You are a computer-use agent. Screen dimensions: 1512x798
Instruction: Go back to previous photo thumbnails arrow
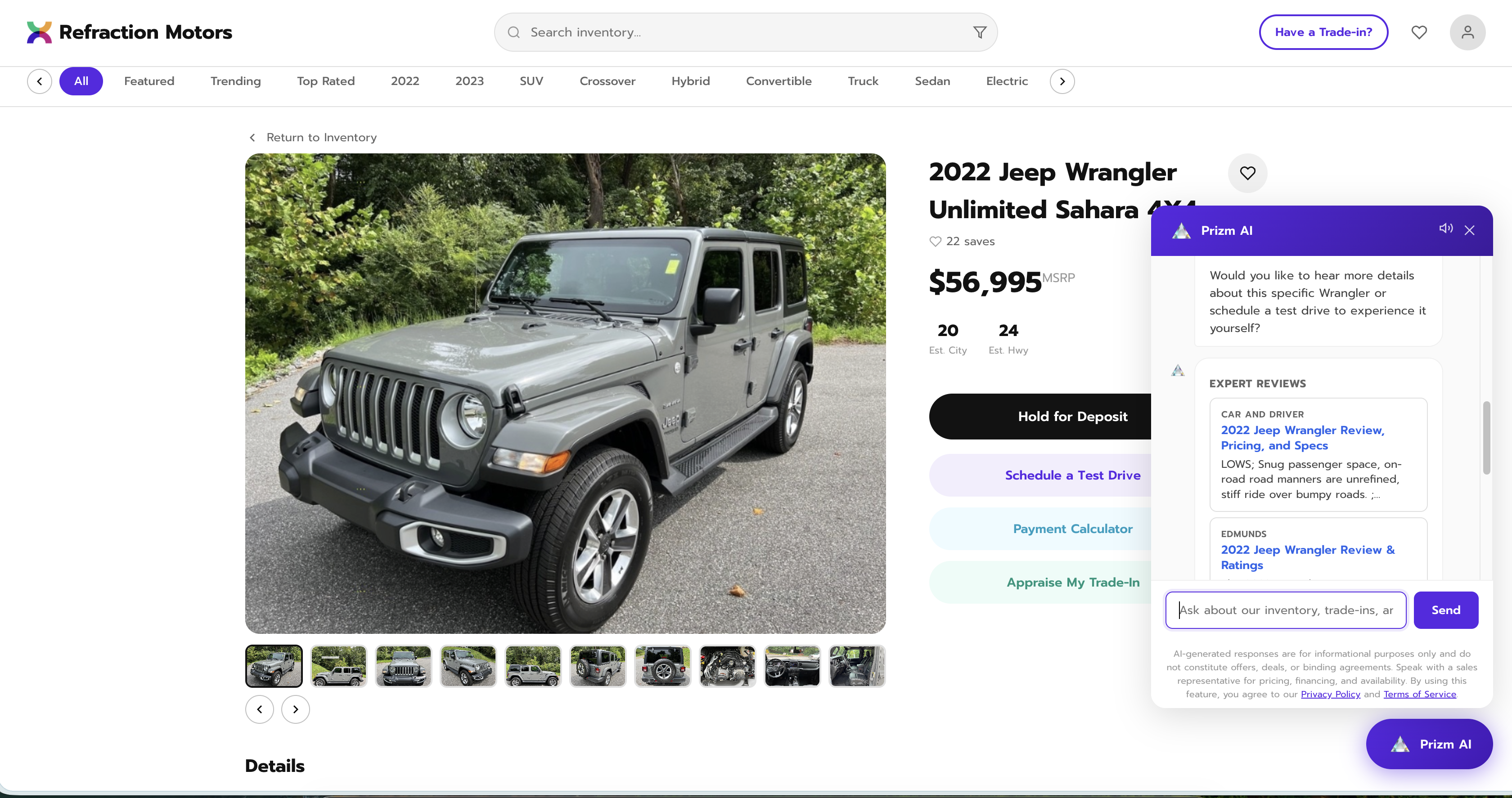pos(260,709)
